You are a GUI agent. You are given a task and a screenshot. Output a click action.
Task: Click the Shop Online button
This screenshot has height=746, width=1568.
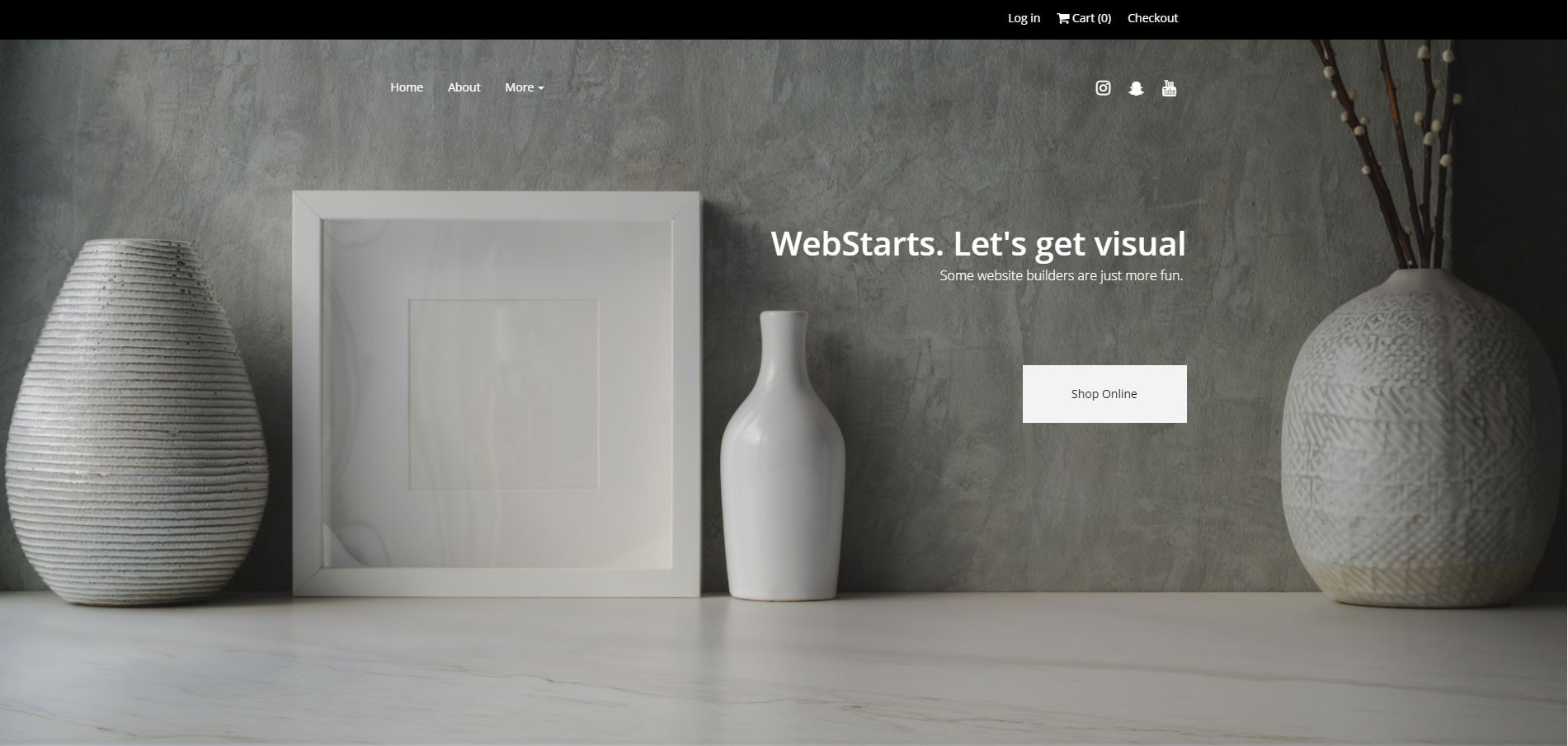coord(1104,394)
